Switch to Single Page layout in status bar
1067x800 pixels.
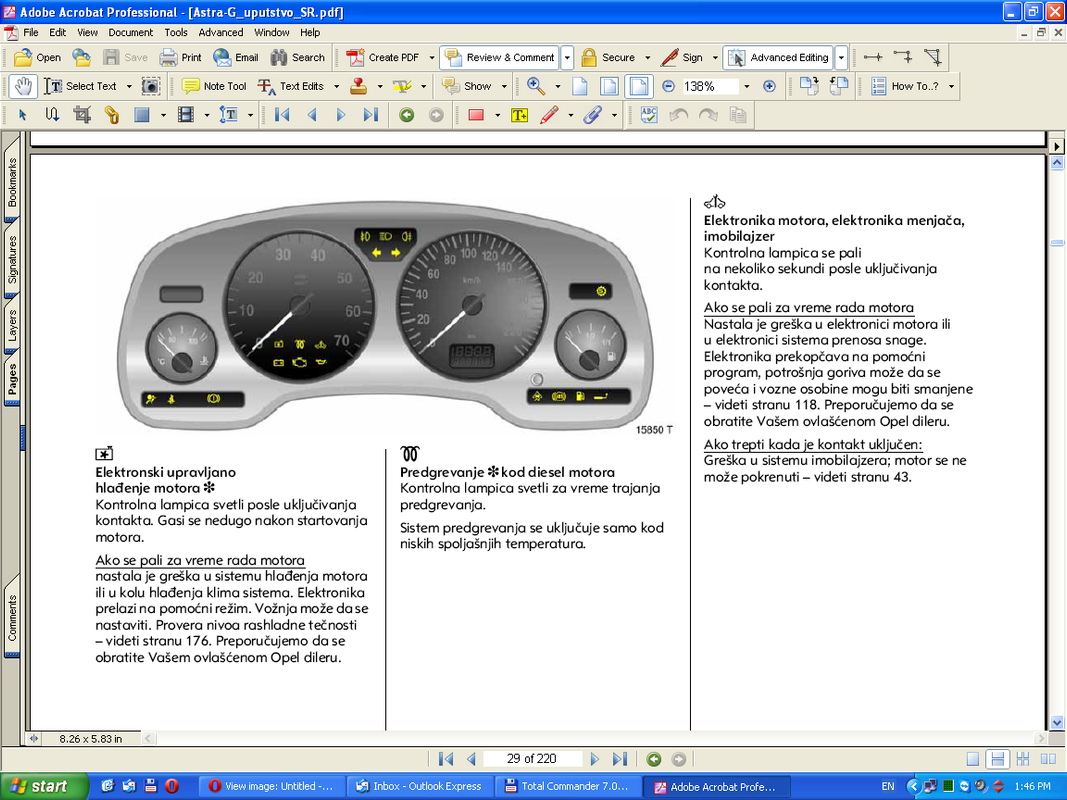973,759
